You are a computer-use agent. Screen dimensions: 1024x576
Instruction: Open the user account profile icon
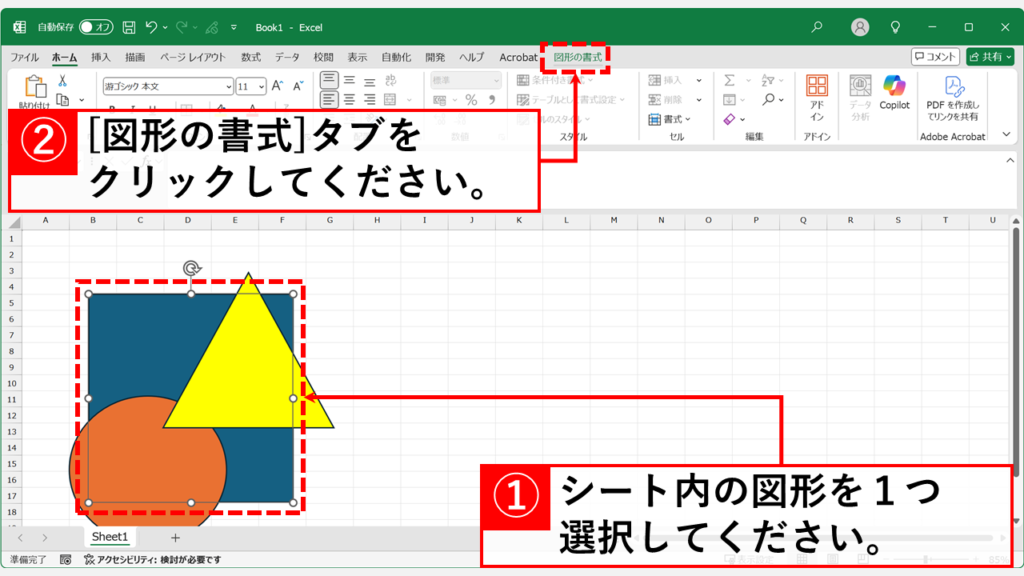[860, 27]
